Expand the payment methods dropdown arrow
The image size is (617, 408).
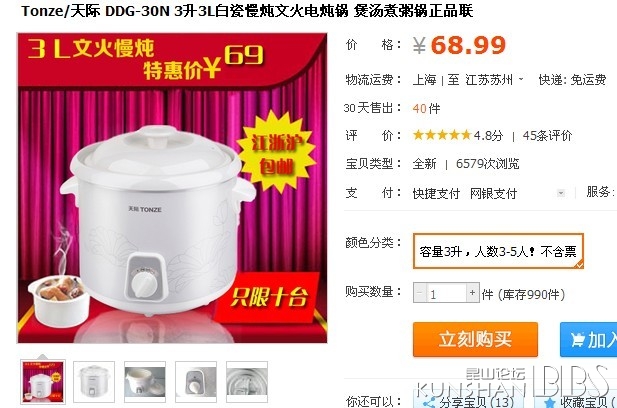561,193
